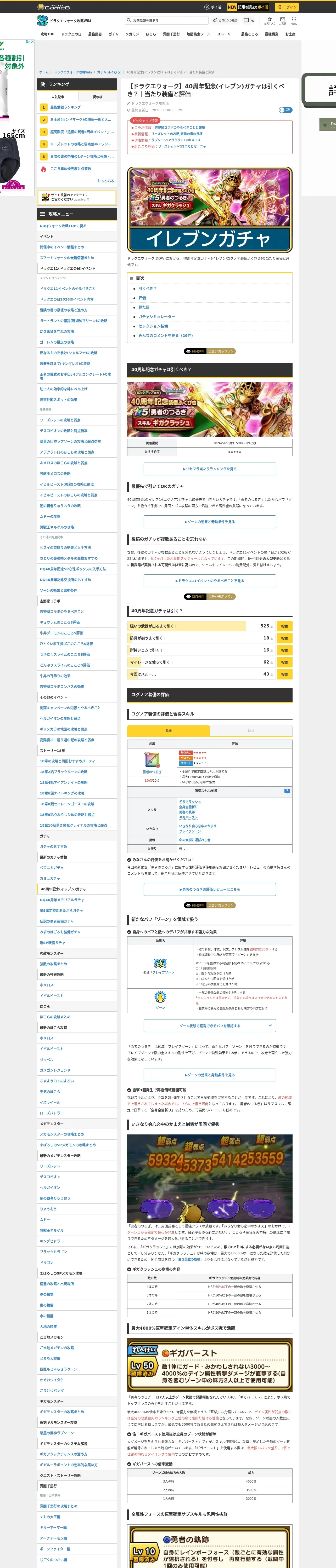The width and height of the screenshot is (336, 1568).
Task: Jump to ガチャシミュレーター in the contents
Action: pos(157,316)
